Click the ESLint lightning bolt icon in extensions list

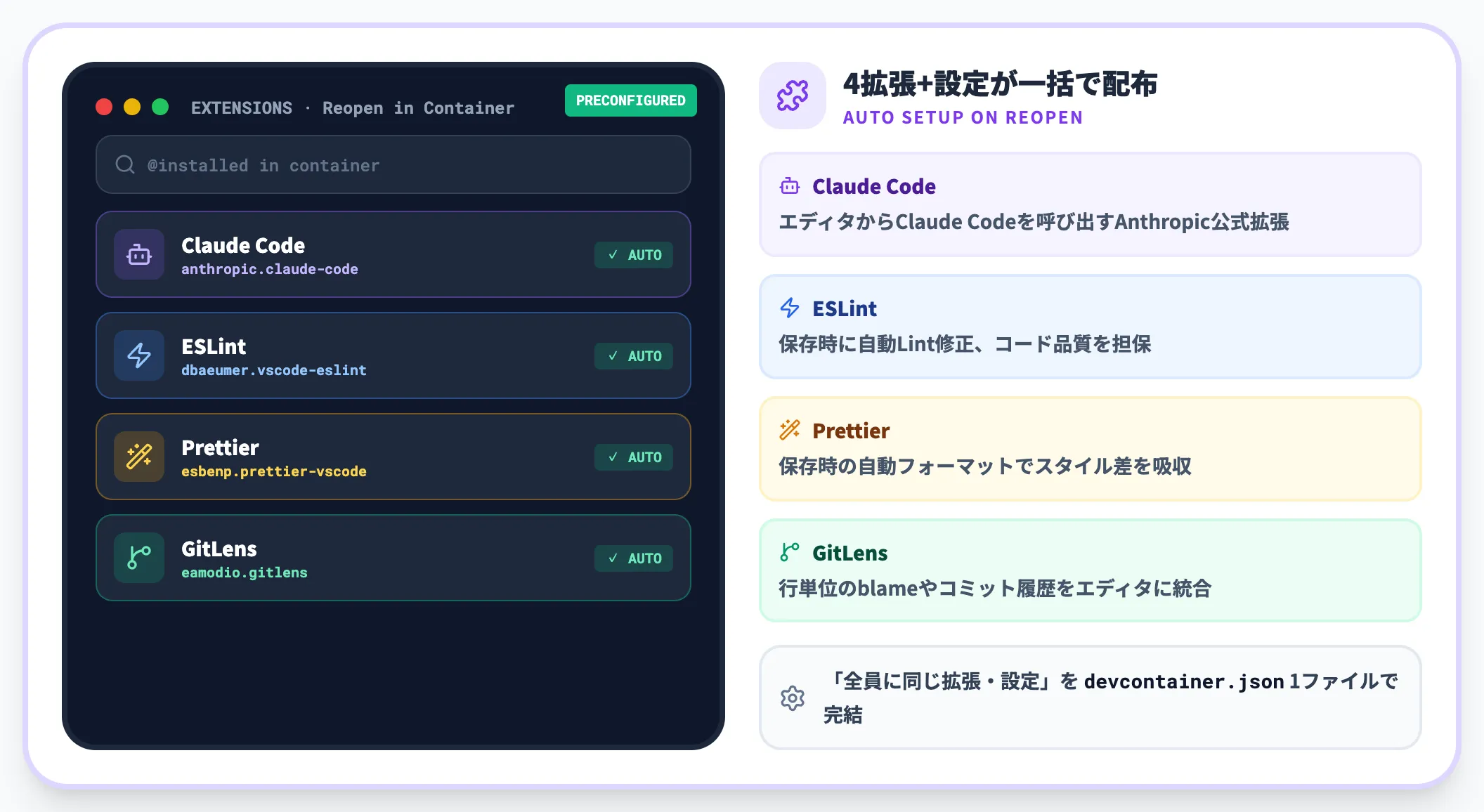[x=139, y=355]
